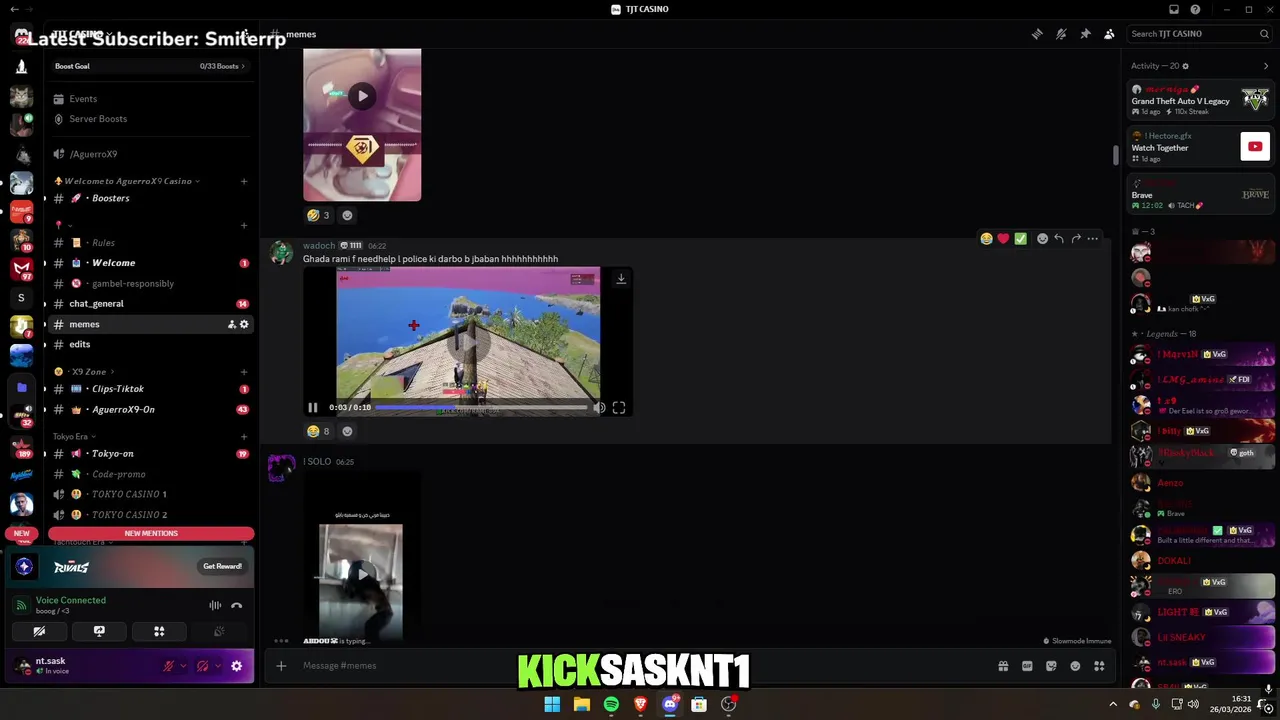Open Activity settings gear

pos(1186,66)
